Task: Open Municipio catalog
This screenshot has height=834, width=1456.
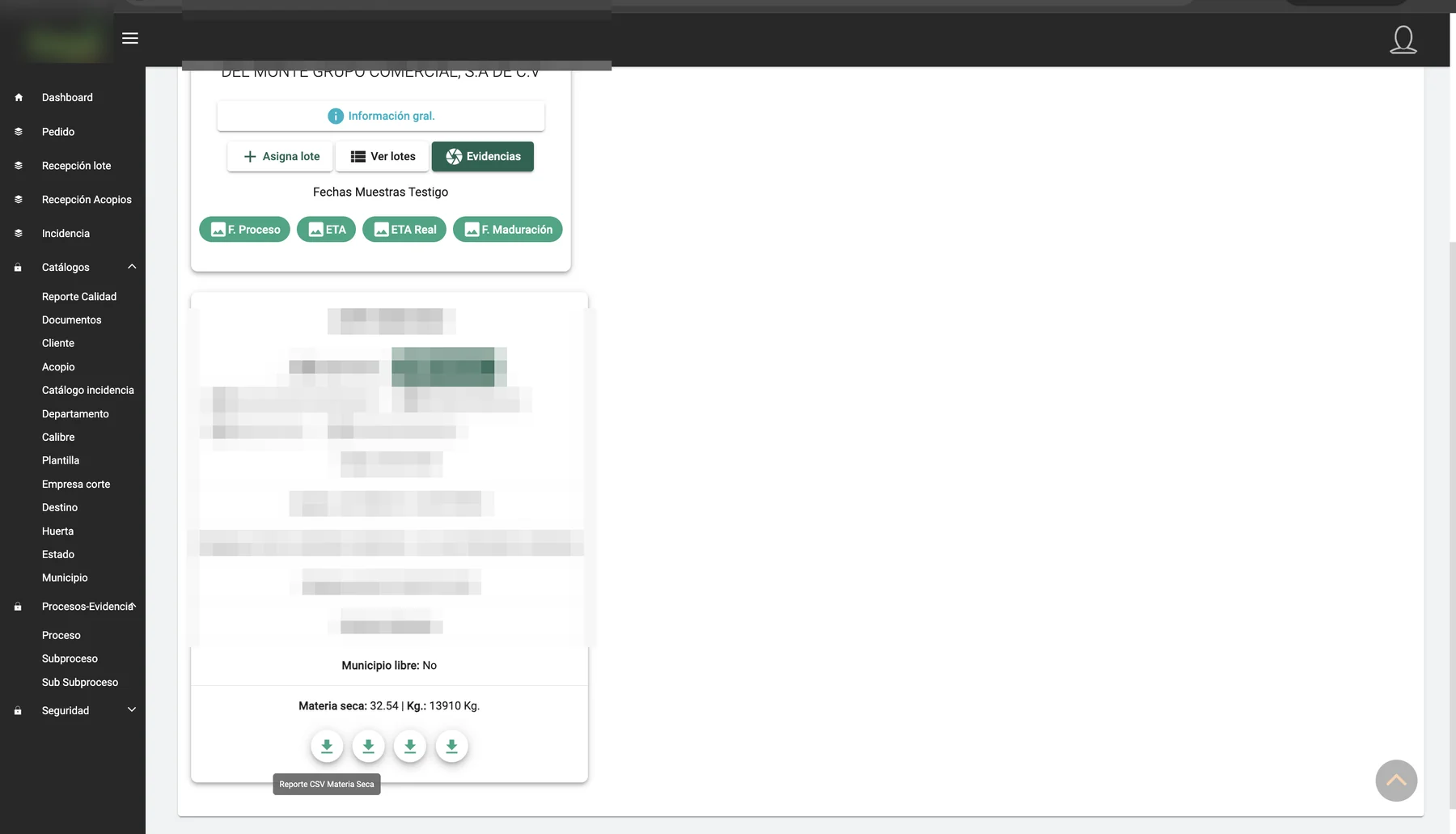Action: click(x=65, y=578)
